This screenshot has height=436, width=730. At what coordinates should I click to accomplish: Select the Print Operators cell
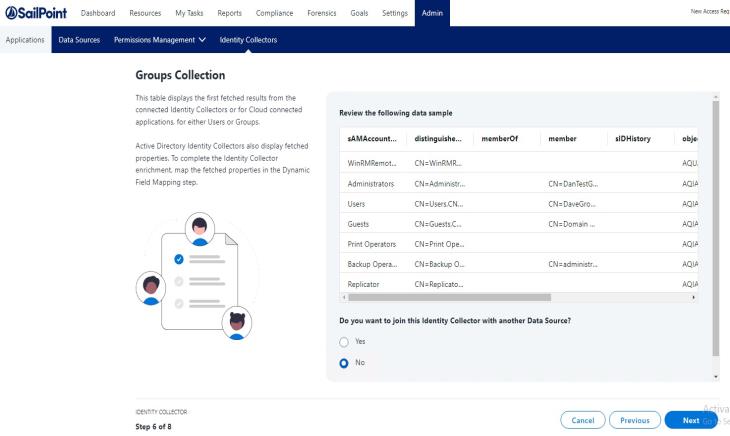[372, 244]
